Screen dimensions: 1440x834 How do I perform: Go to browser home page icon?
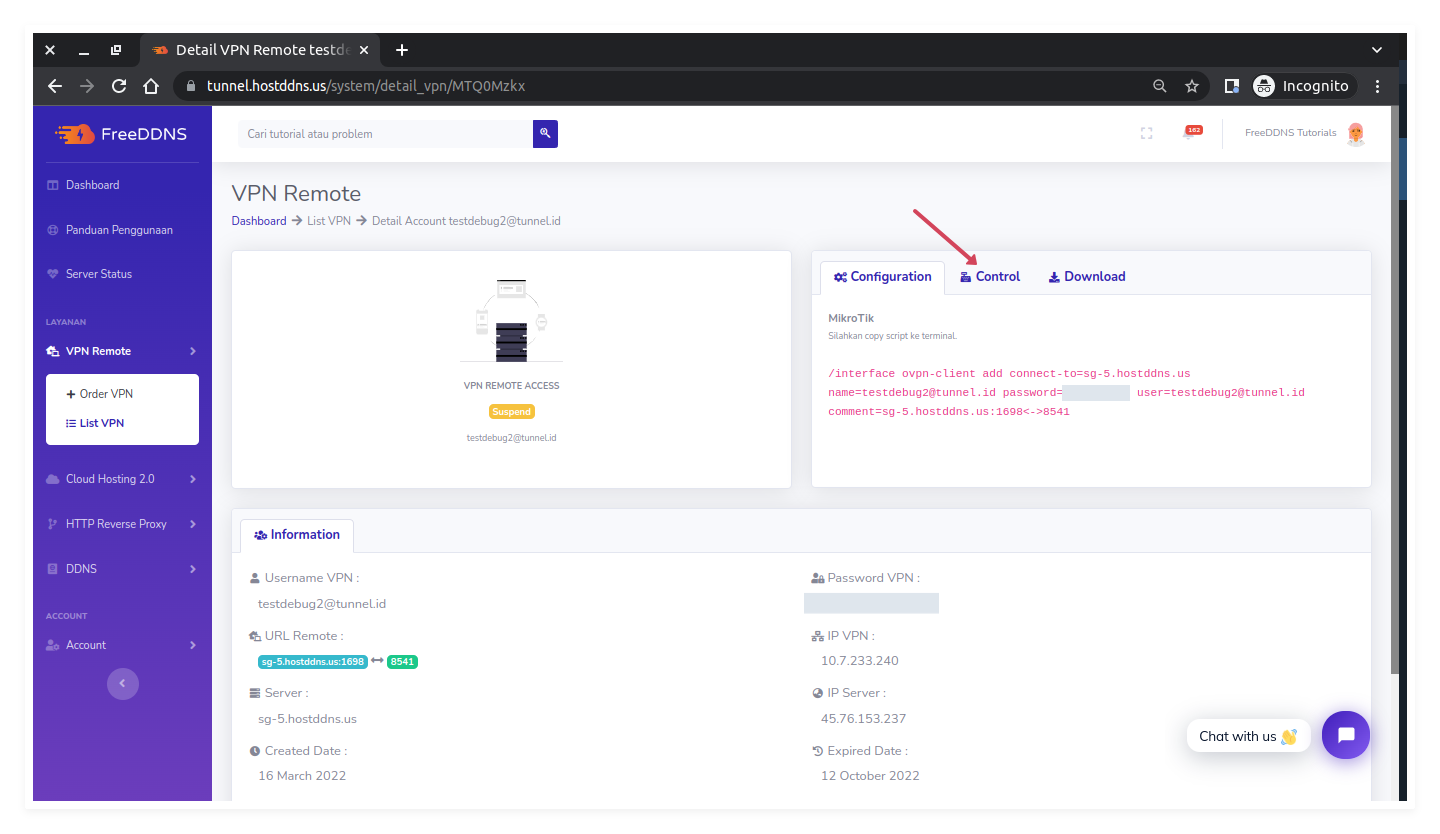[151, 86]
